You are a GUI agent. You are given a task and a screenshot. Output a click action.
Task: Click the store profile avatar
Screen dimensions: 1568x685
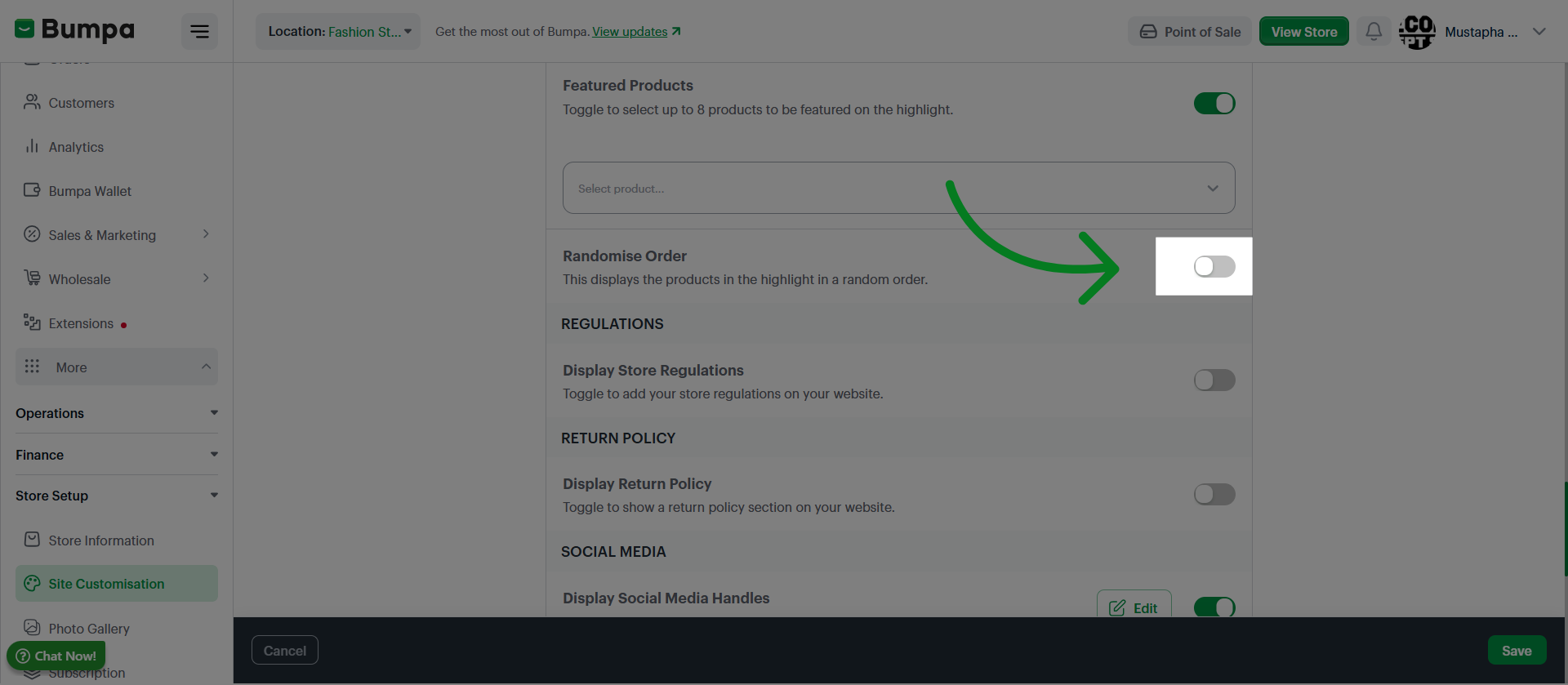[x=1417, y=32]
